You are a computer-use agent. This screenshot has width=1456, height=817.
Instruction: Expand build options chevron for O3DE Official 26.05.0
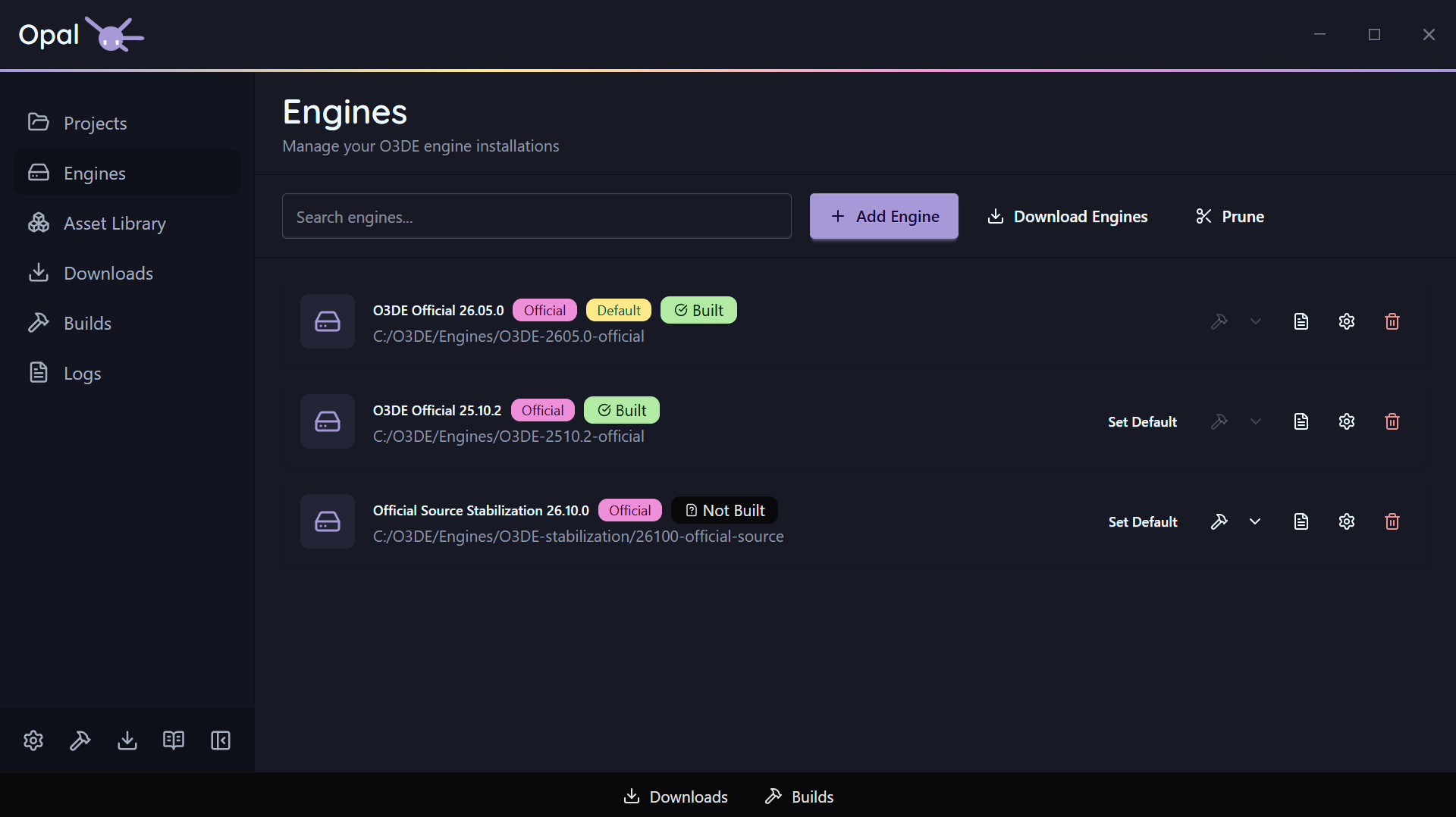tap(1256, 321)
